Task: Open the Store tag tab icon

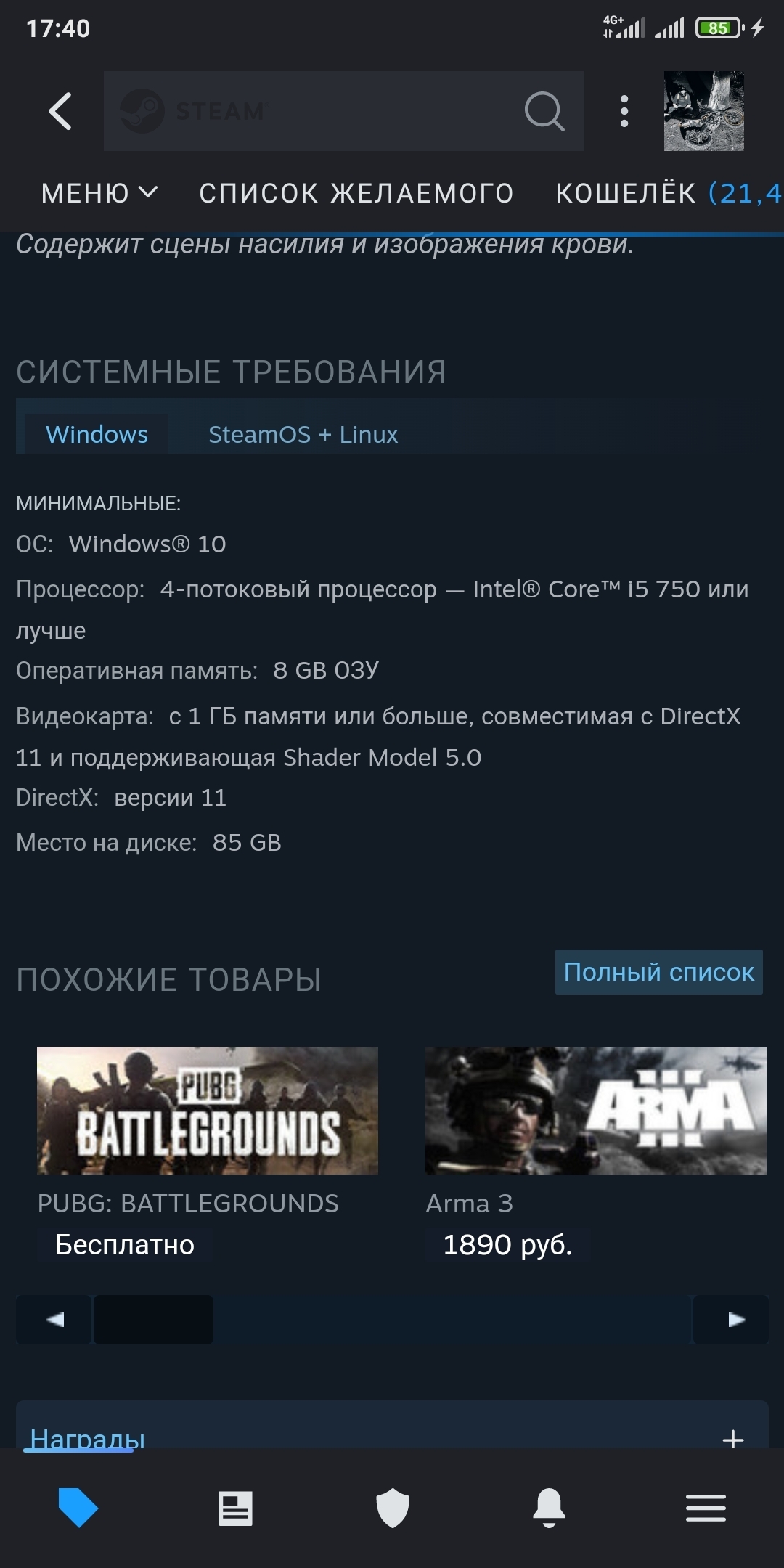Action: 78,1508
